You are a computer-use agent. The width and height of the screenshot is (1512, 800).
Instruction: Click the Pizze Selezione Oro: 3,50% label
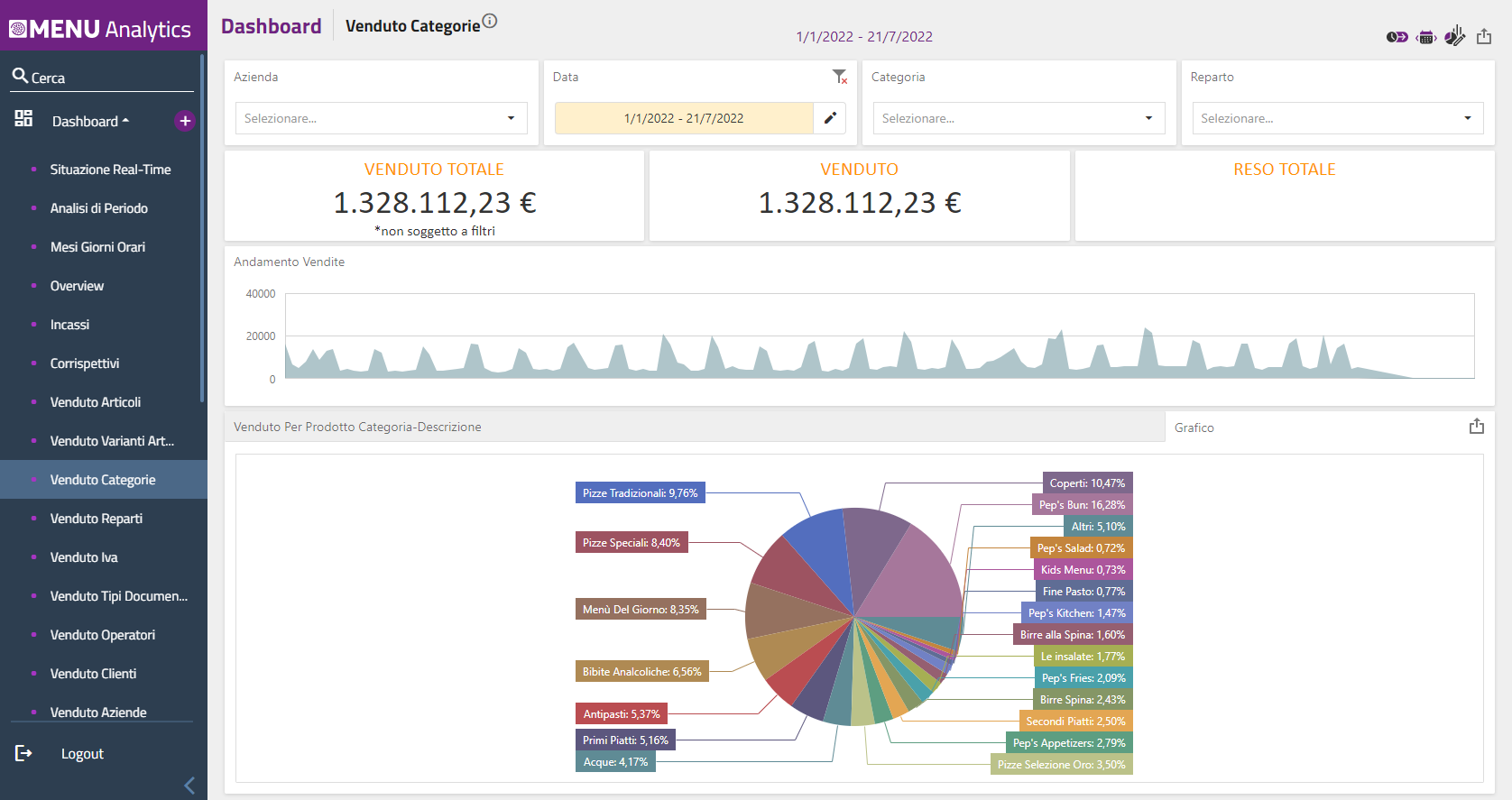coord(1061,764)
